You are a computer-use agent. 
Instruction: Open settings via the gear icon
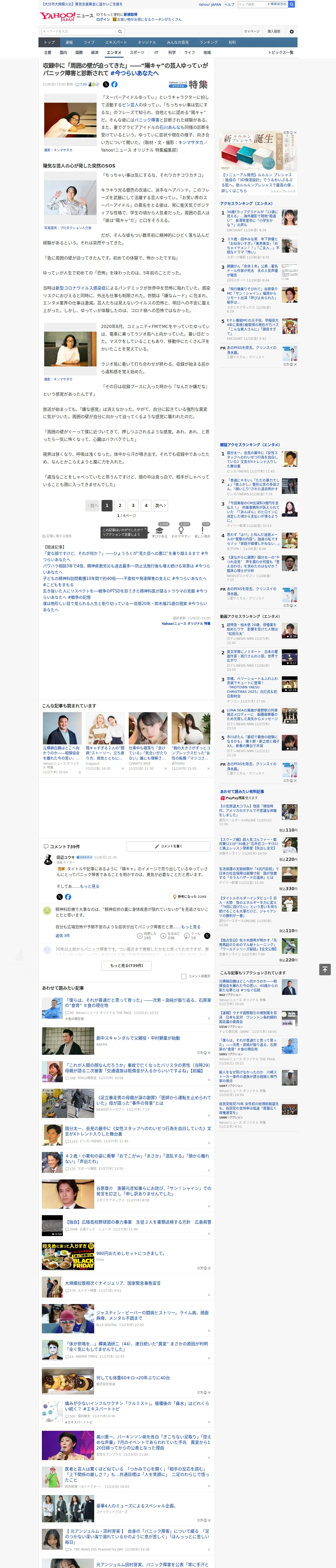[x=292, y=32]
